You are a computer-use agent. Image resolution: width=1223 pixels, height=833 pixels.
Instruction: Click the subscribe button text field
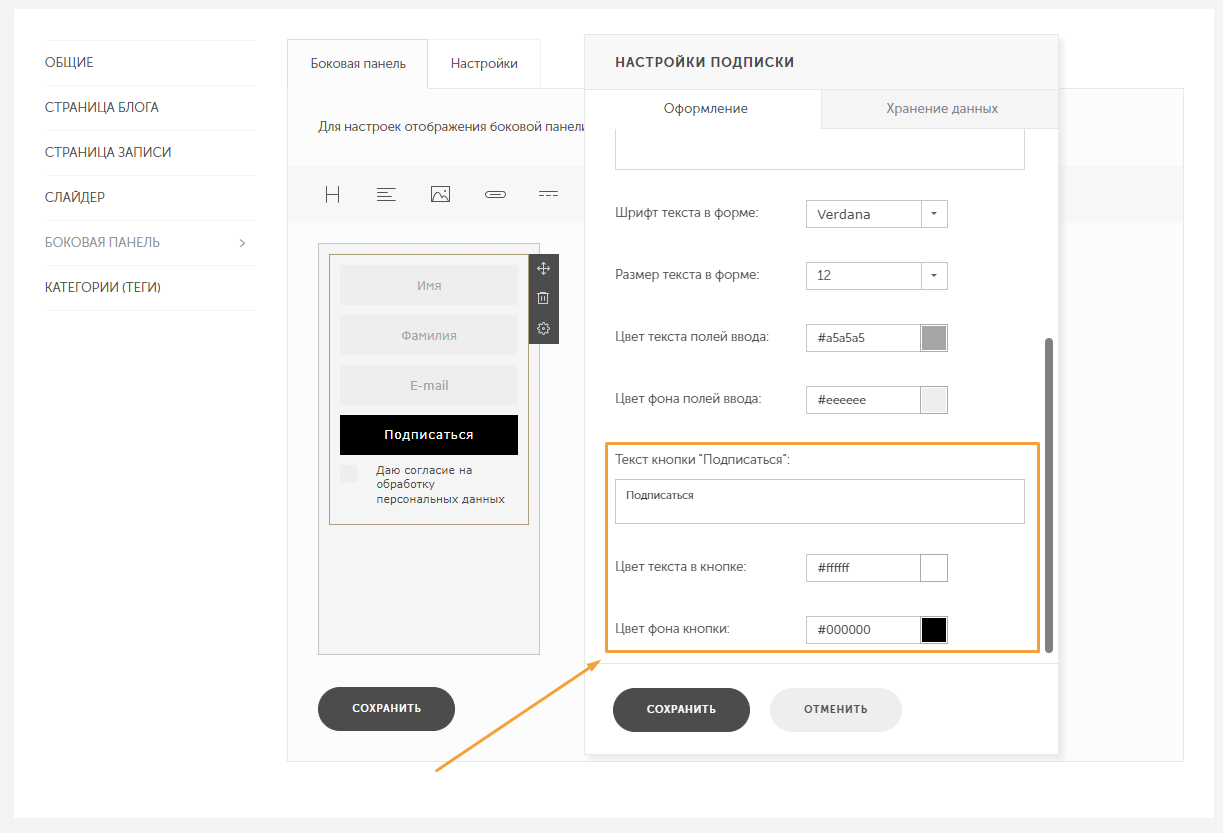tap(819, 501)
